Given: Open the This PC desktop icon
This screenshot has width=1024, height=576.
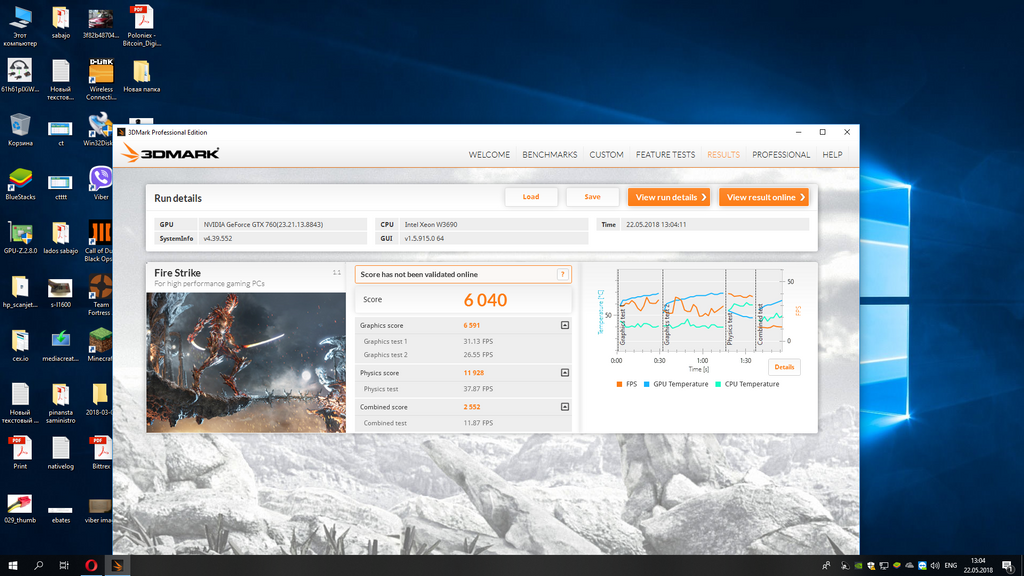Looking at the screenshot, I should (x=20, y=26).
